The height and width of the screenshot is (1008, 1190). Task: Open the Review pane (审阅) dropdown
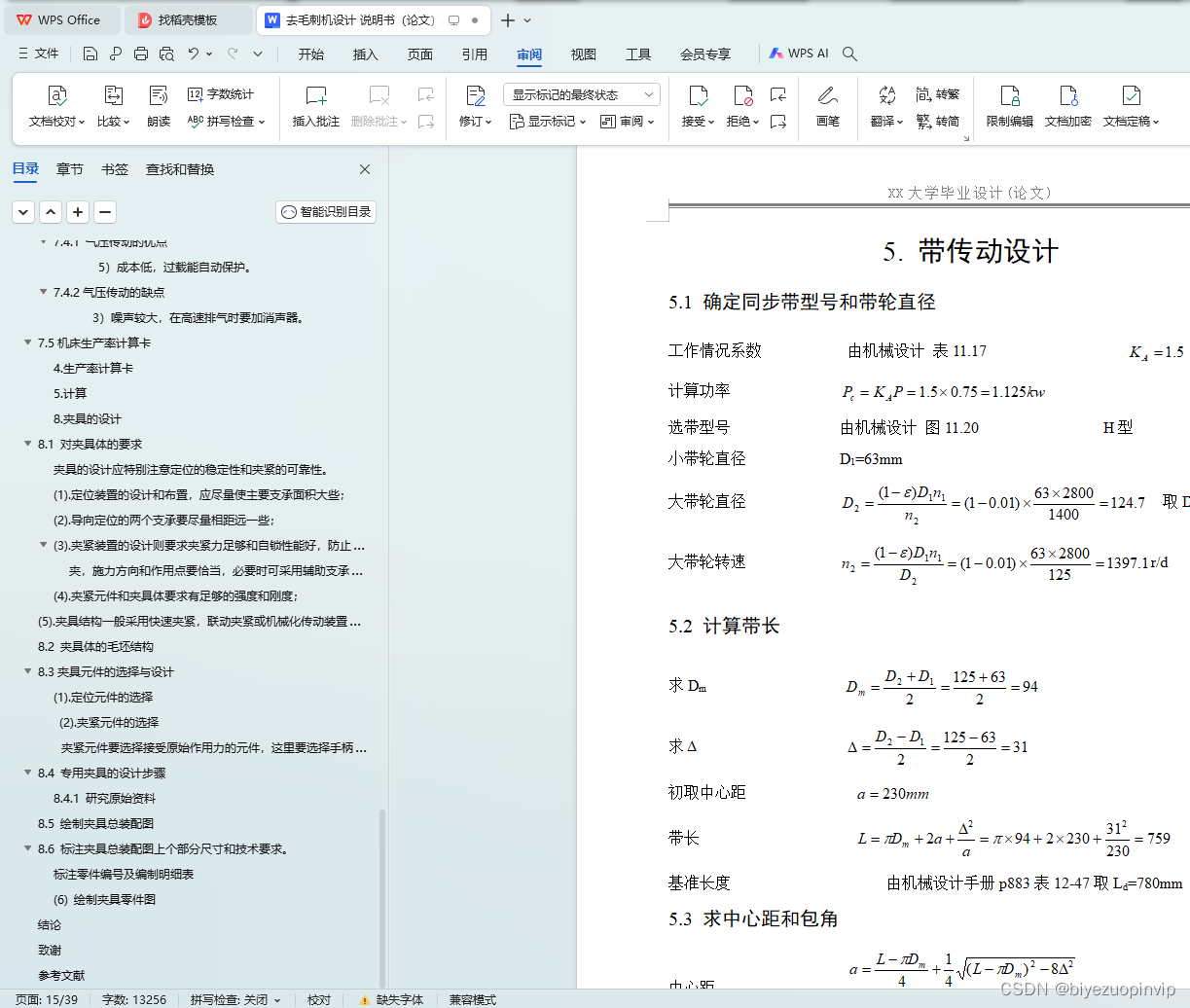pyautogui.click(x=627, y=122)
